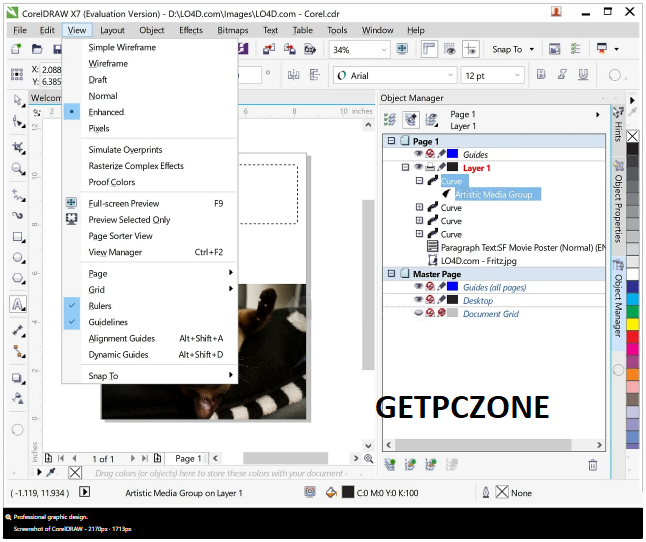Viewport: 646px width, 542px height.
Task: Click the Page 1 tab at bottom
Action: point(188,458)
